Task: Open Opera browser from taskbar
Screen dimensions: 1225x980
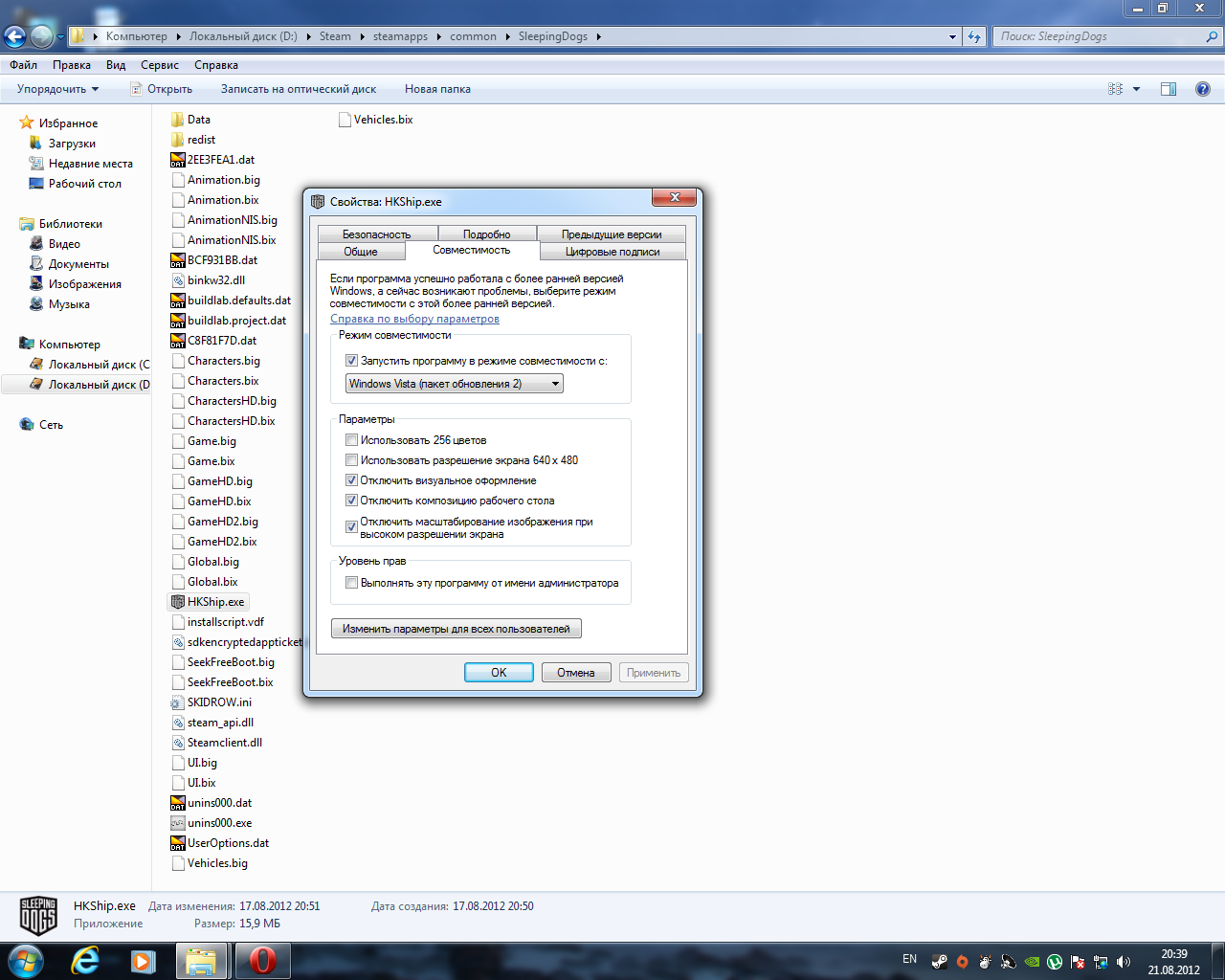Action: [261, 960]
